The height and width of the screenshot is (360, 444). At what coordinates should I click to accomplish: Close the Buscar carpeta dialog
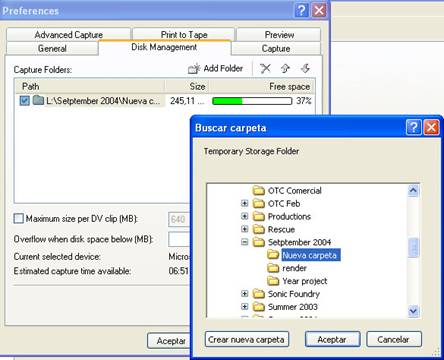click(x=431, y=128)
